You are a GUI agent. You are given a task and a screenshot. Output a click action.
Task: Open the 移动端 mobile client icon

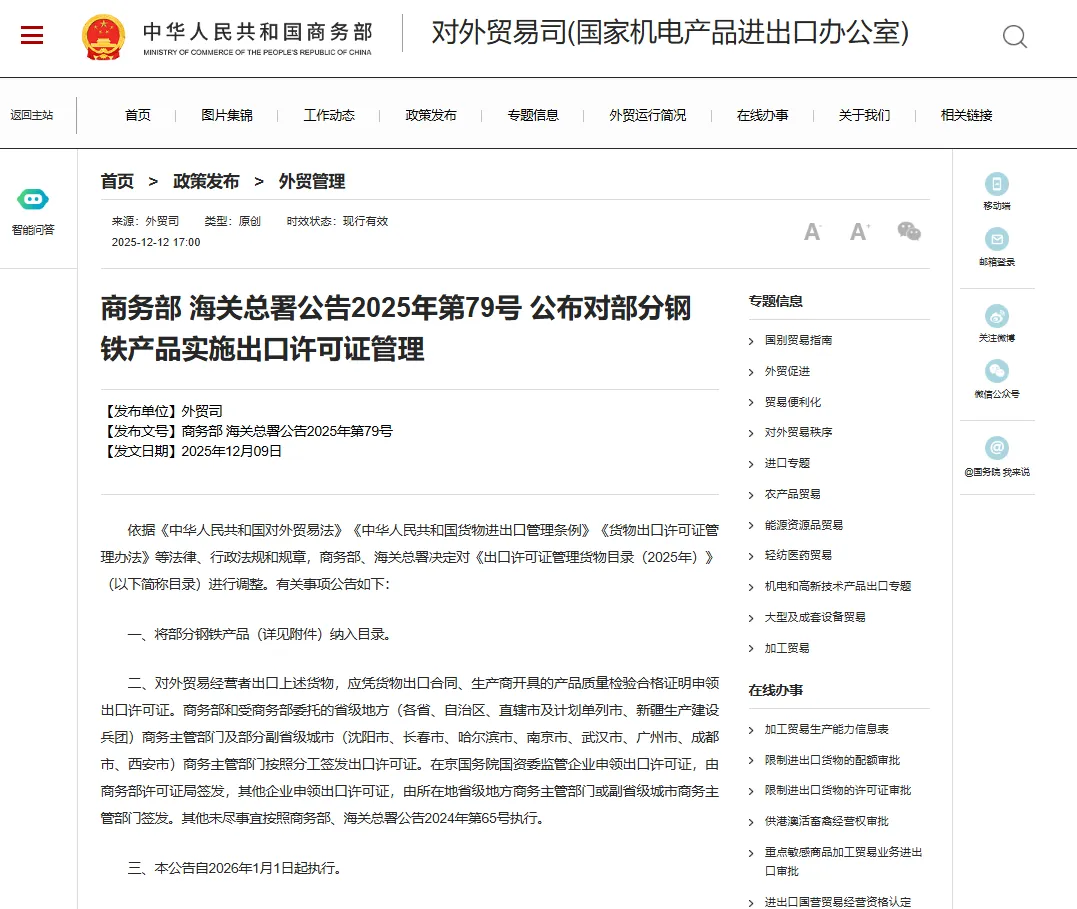point(997,185)
